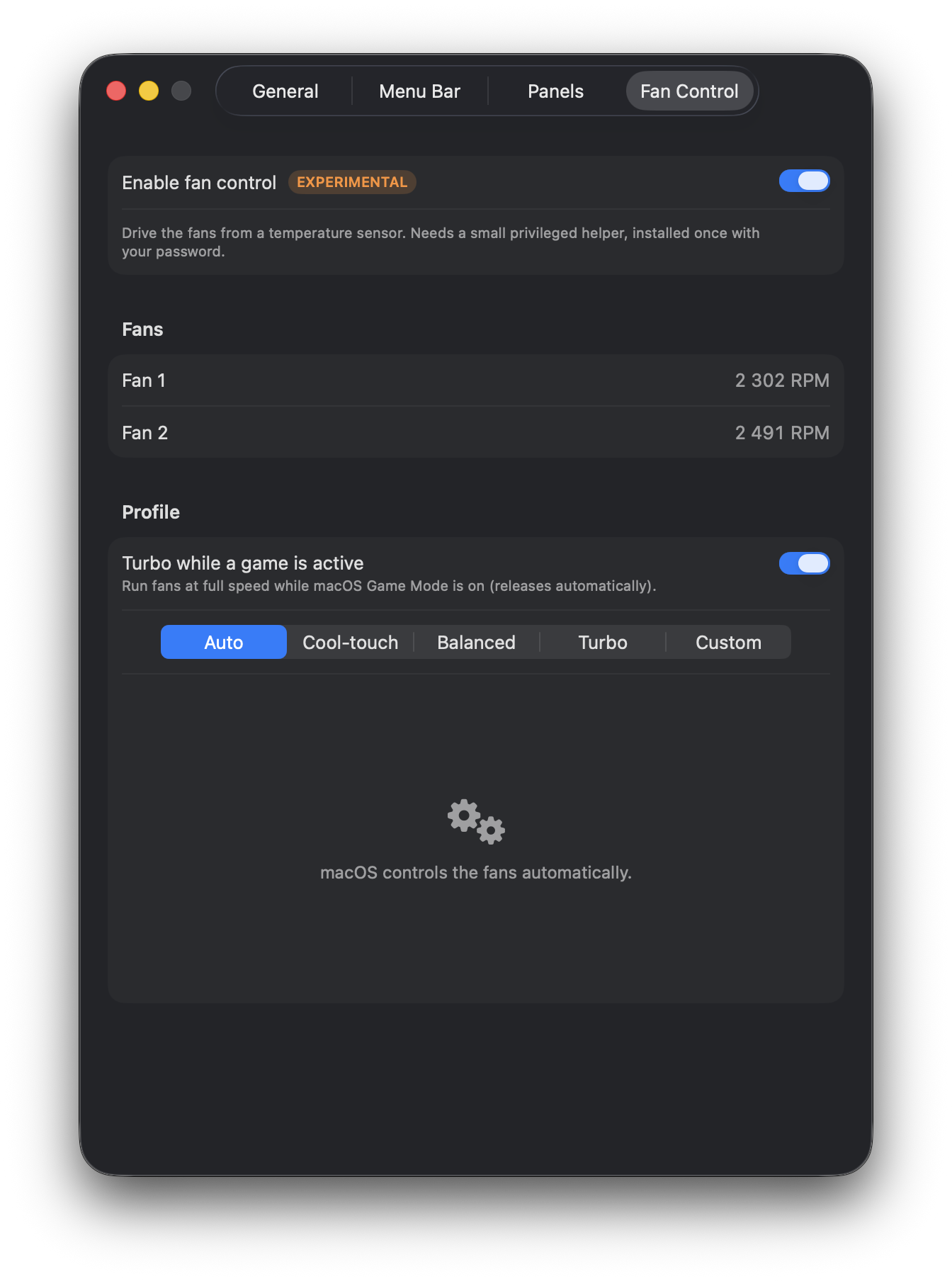Click the EXPERIMENTAL badge
The image size is (952, 1281).
coord(352,182)
